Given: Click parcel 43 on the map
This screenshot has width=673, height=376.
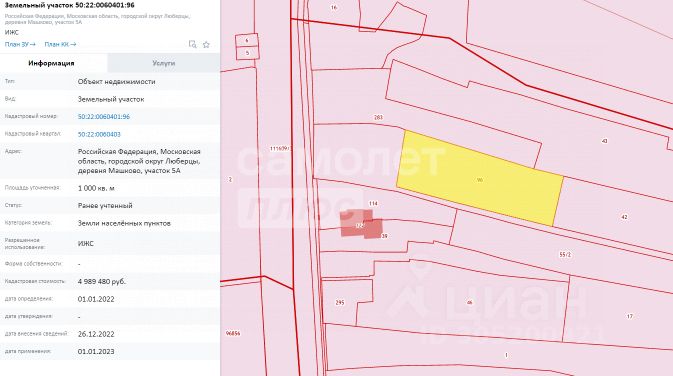Looking at the screenshot, I should coord(605,141).
